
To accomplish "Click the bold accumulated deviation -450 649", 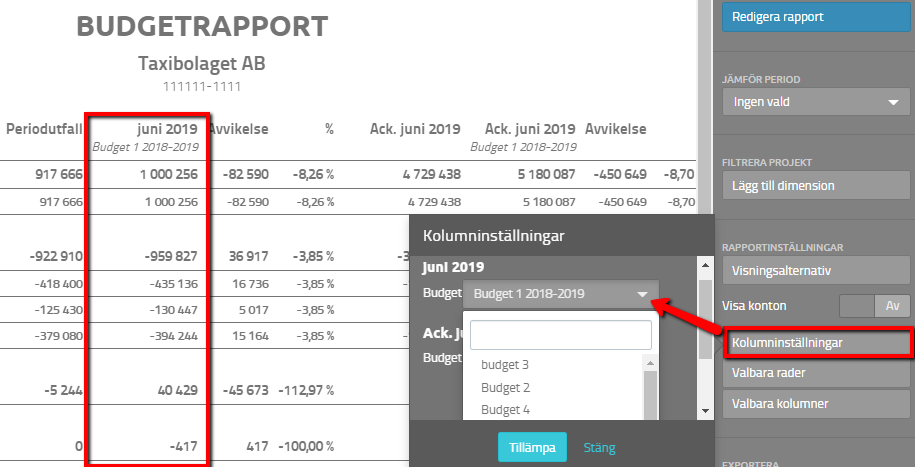I will coord(620,174).
